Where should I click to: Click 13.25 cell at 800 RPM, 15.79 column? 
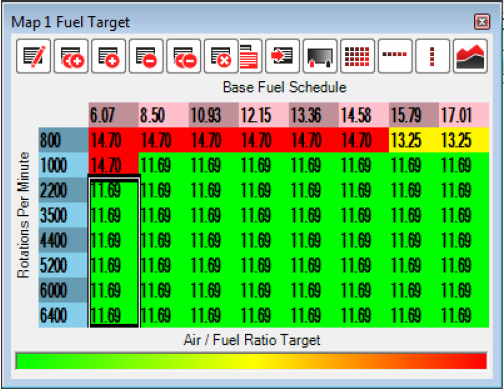point(414,140)
